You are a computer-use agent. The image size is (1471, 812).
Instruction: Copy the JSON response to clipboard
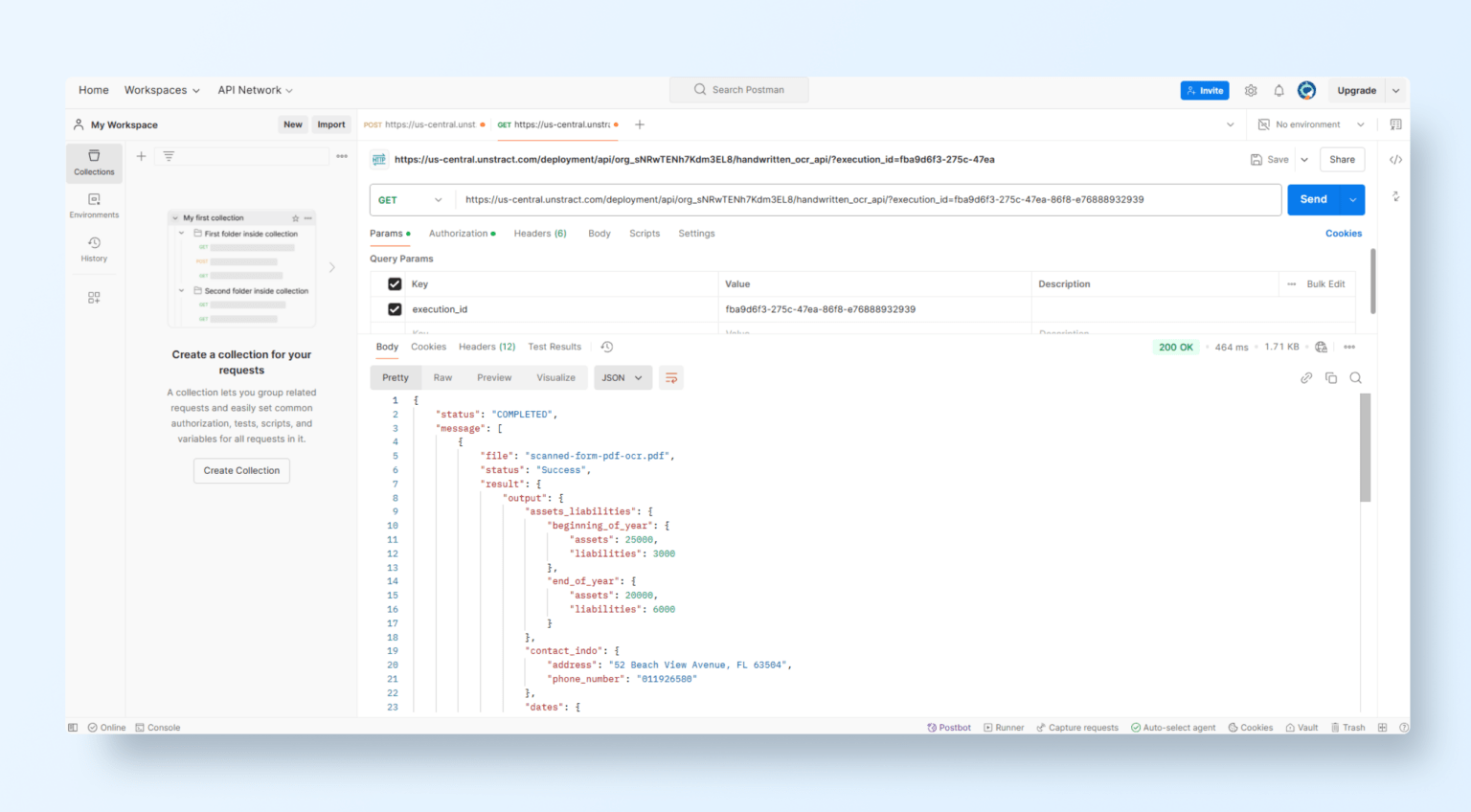pos(1331,377)
